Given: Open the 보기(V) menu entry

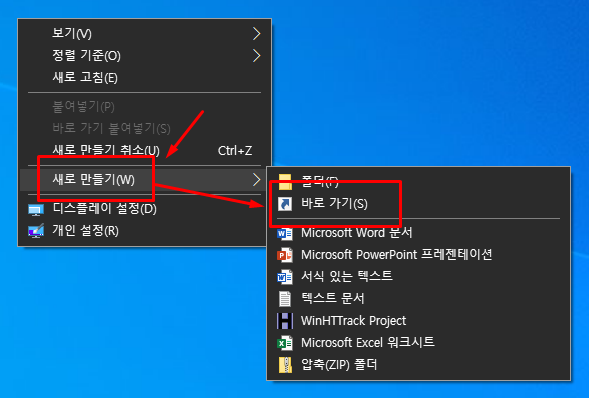Looking at the screenshot, I should click(145, 33).
